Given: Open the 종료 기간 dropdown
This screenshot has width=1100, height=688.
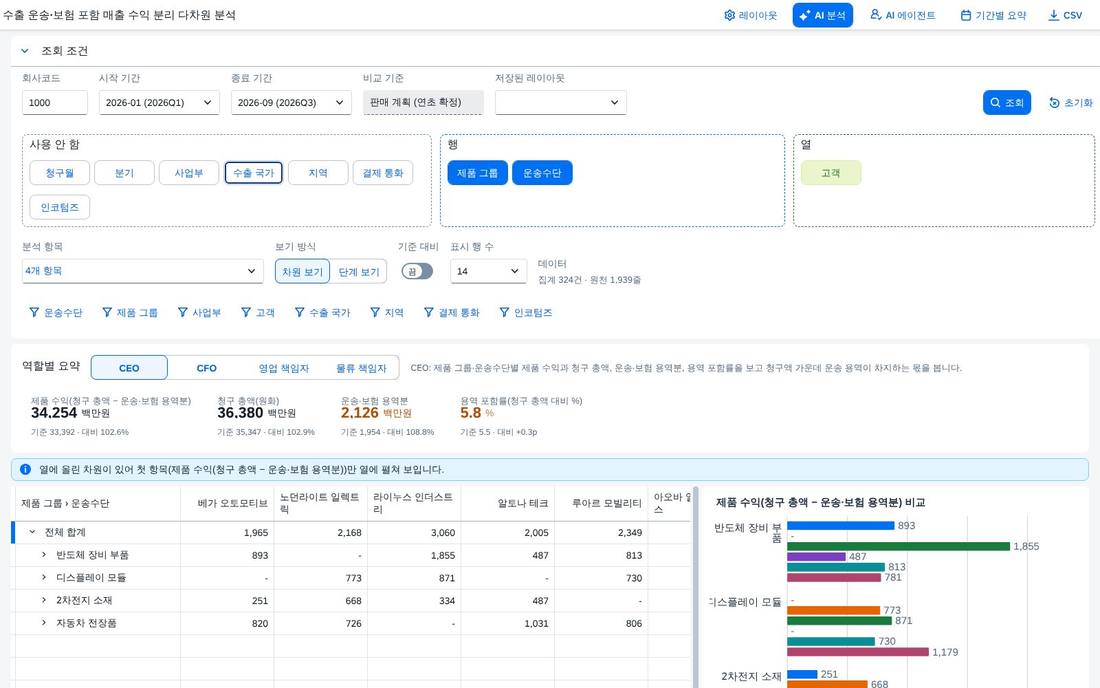Looking at the screenshot, I should (x=291, y=102).
